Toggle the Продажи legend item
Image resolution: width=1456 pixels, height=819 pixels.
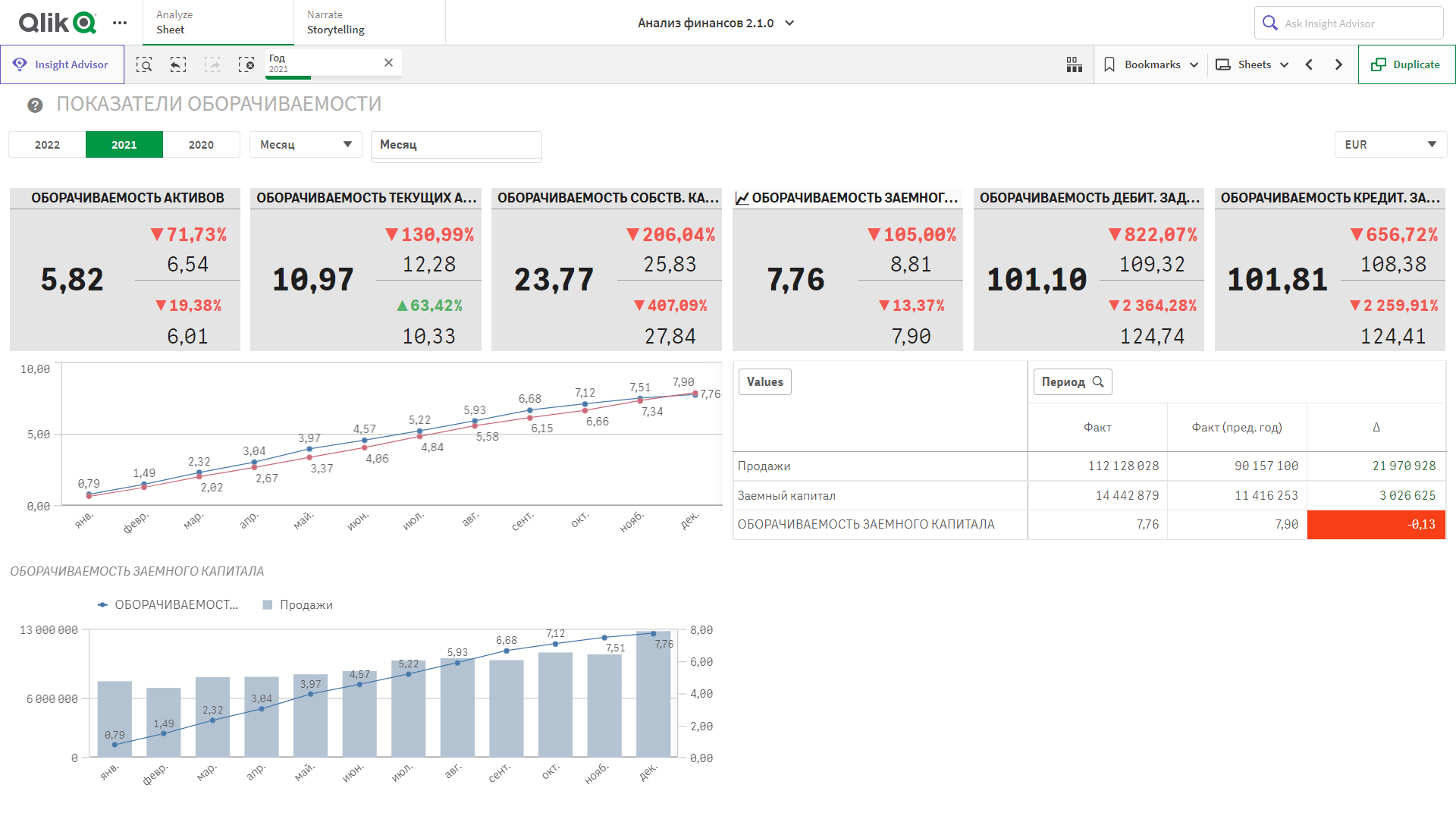pos(297,605)
